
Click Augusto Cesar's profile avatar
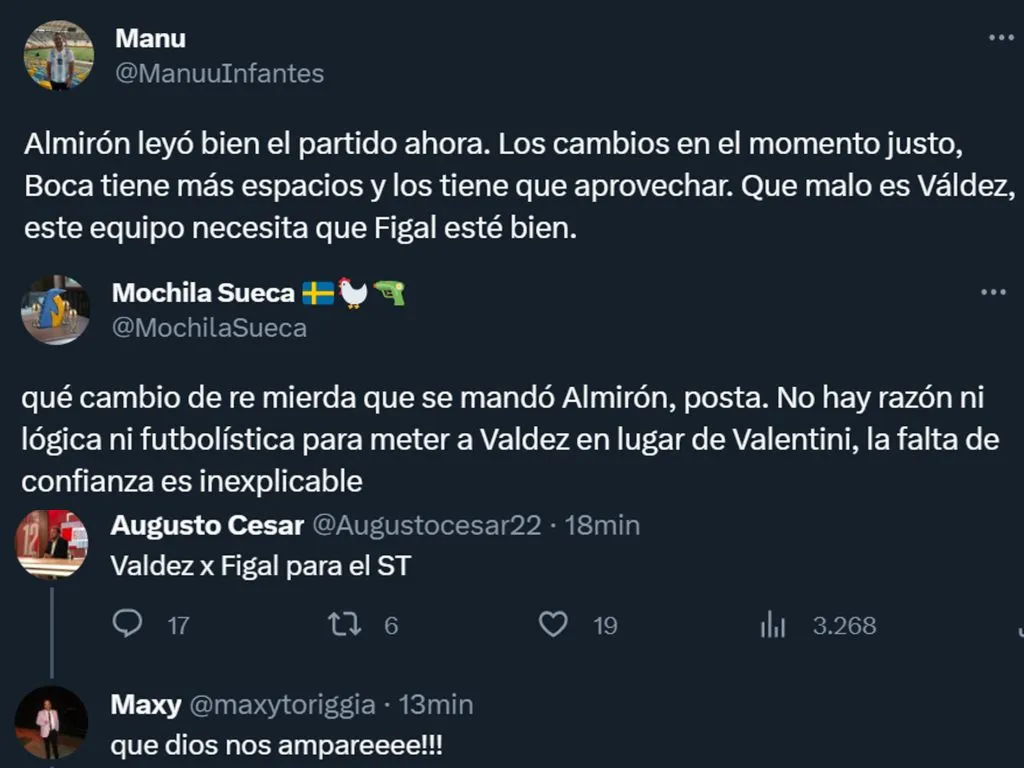[x=51, y=544]
